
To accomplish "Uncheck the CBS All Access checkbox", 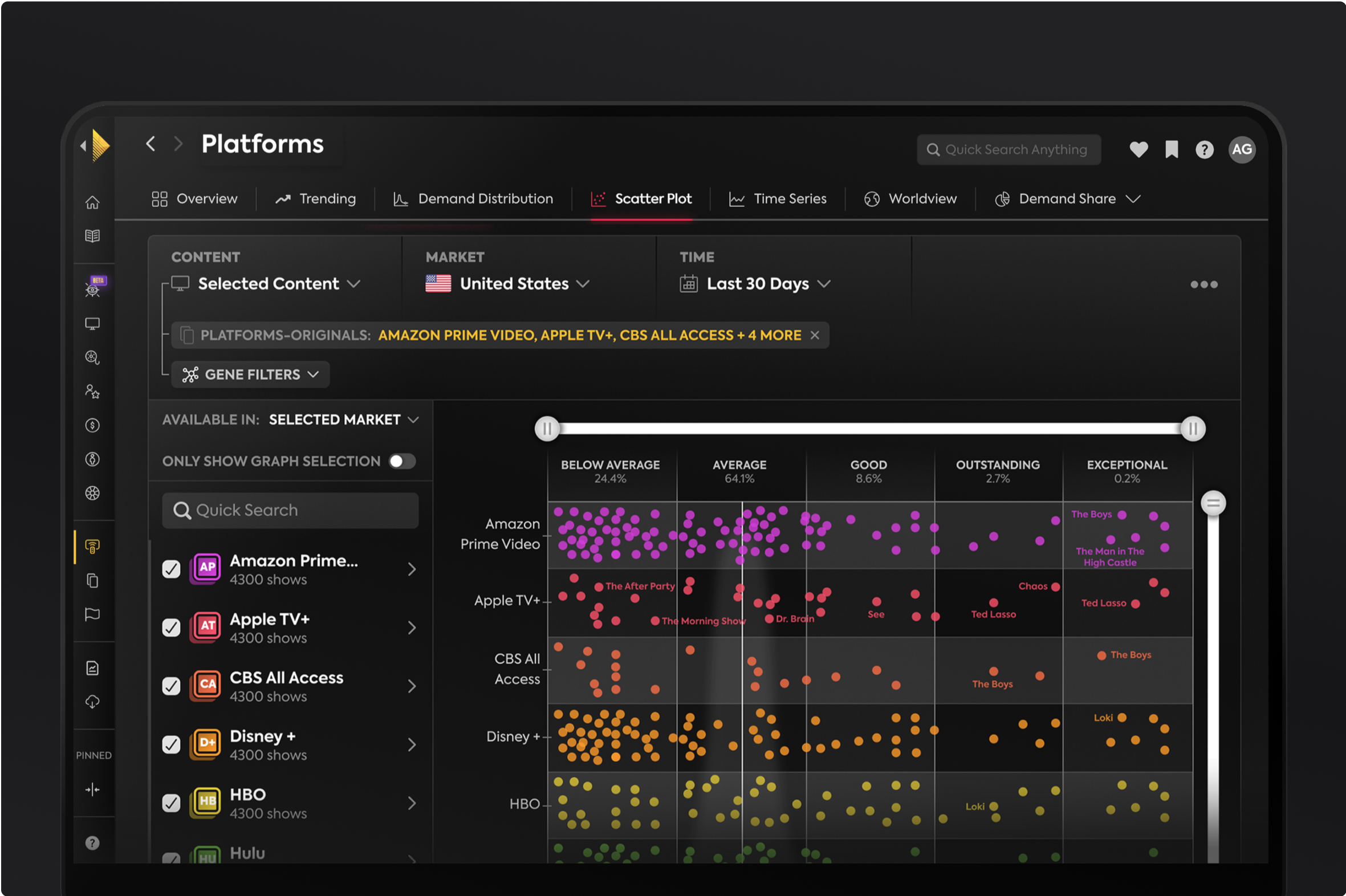I will pos(171,686).
